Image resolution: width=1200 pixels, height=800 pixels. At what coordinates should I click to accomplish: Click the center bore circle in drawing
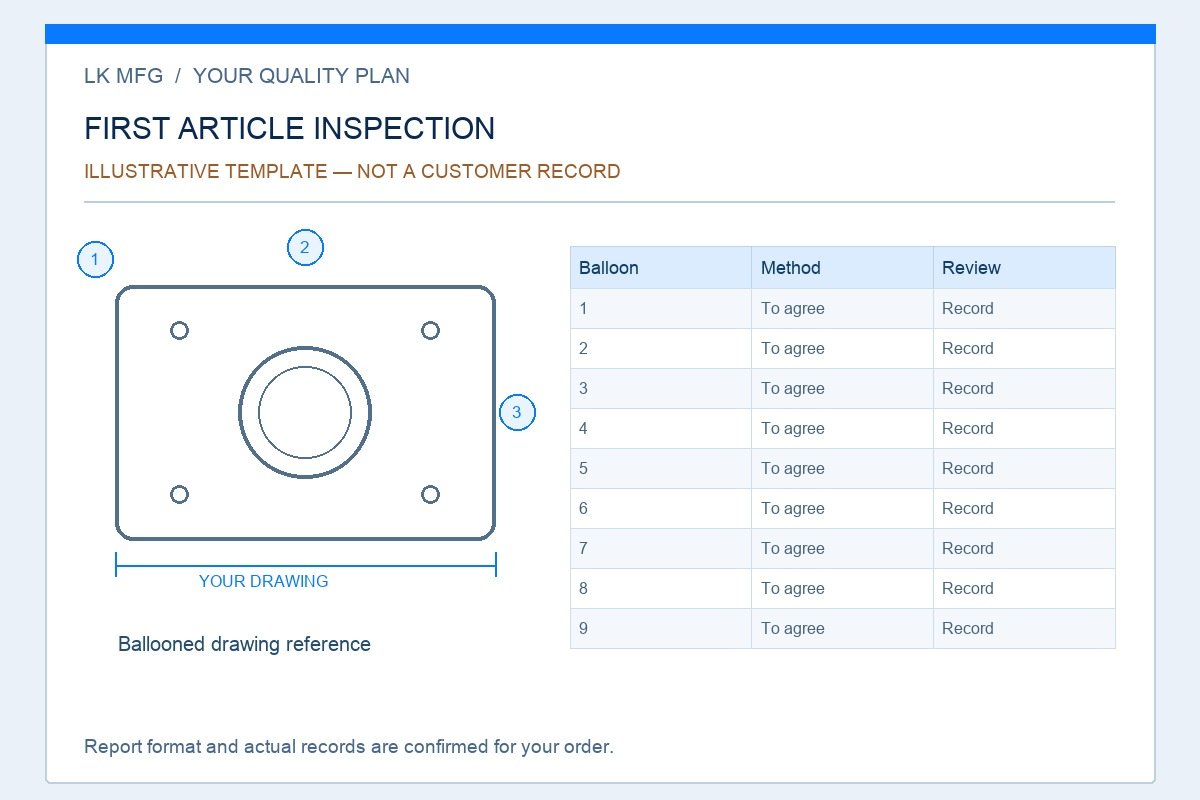(305, 412)
